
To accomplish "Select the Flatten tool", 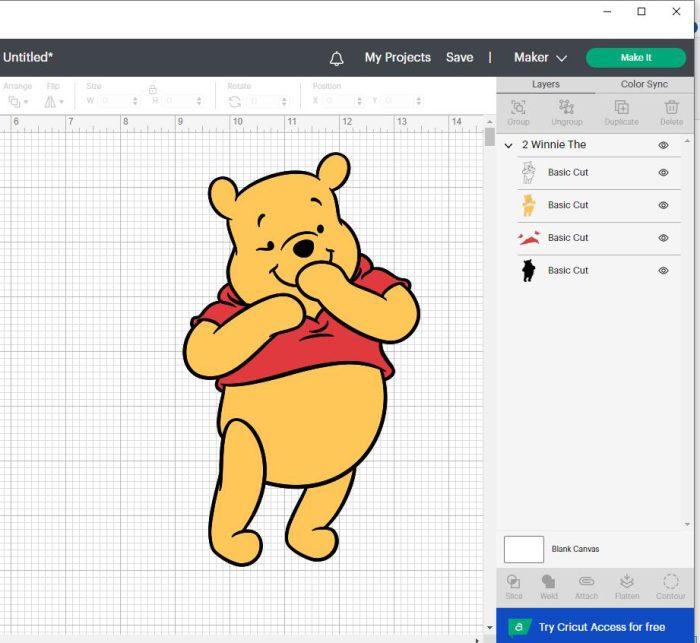I will [x=627, y=581].
